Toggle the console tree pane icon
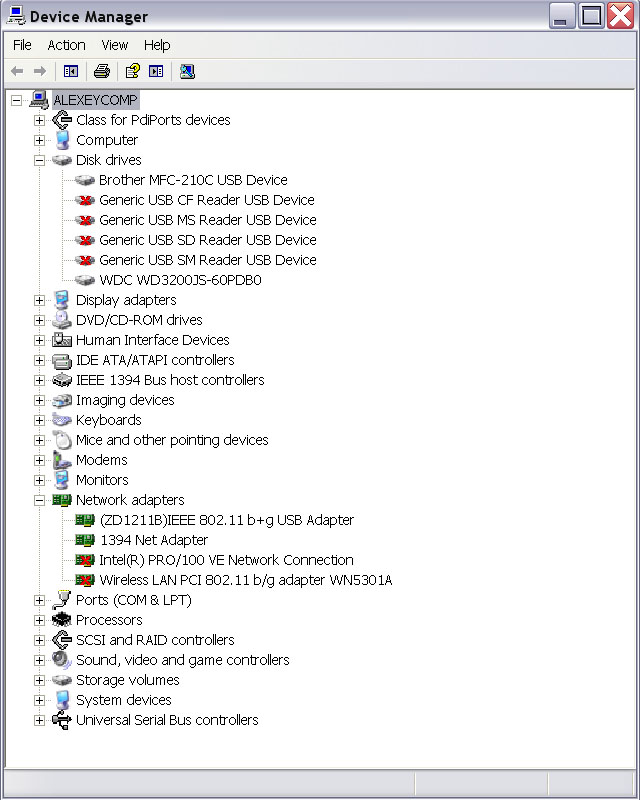This screenshot has height=800, width=640. pyautogui.click(x=71, y=71)
